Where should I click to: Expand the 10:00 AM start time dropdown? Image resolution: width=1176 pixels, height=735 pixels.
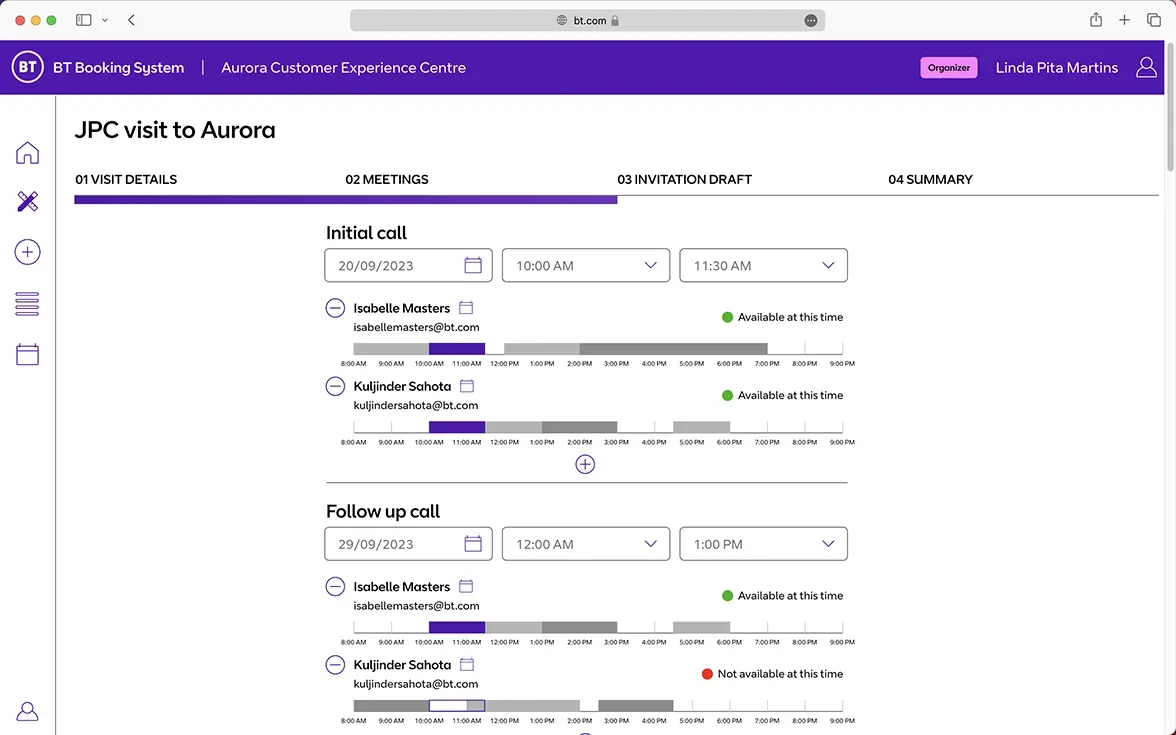click(585, 266)
